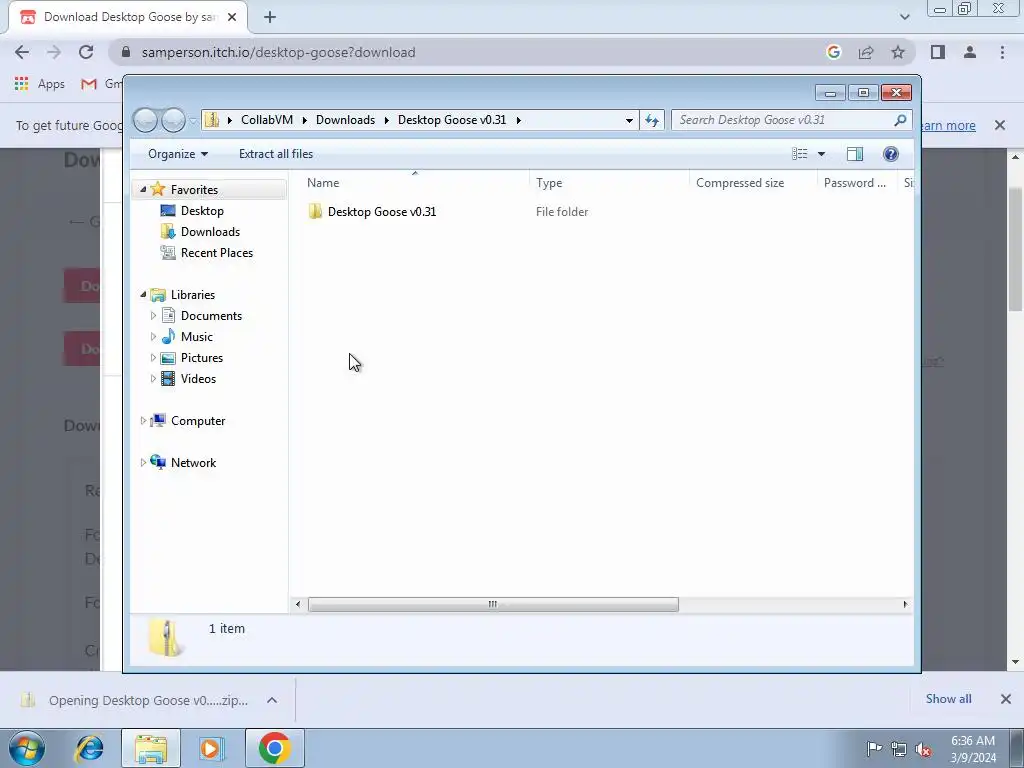Click the horizontal scrollbar thumb in file list

(493, 605)
